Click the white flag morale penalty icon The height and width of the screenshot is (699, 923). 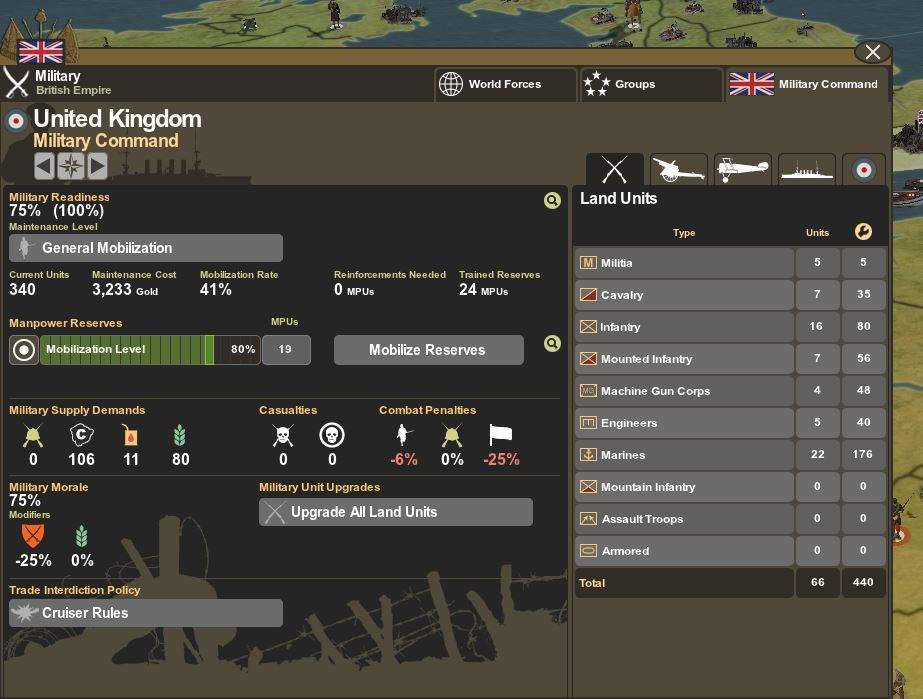[x=501, y=435]
